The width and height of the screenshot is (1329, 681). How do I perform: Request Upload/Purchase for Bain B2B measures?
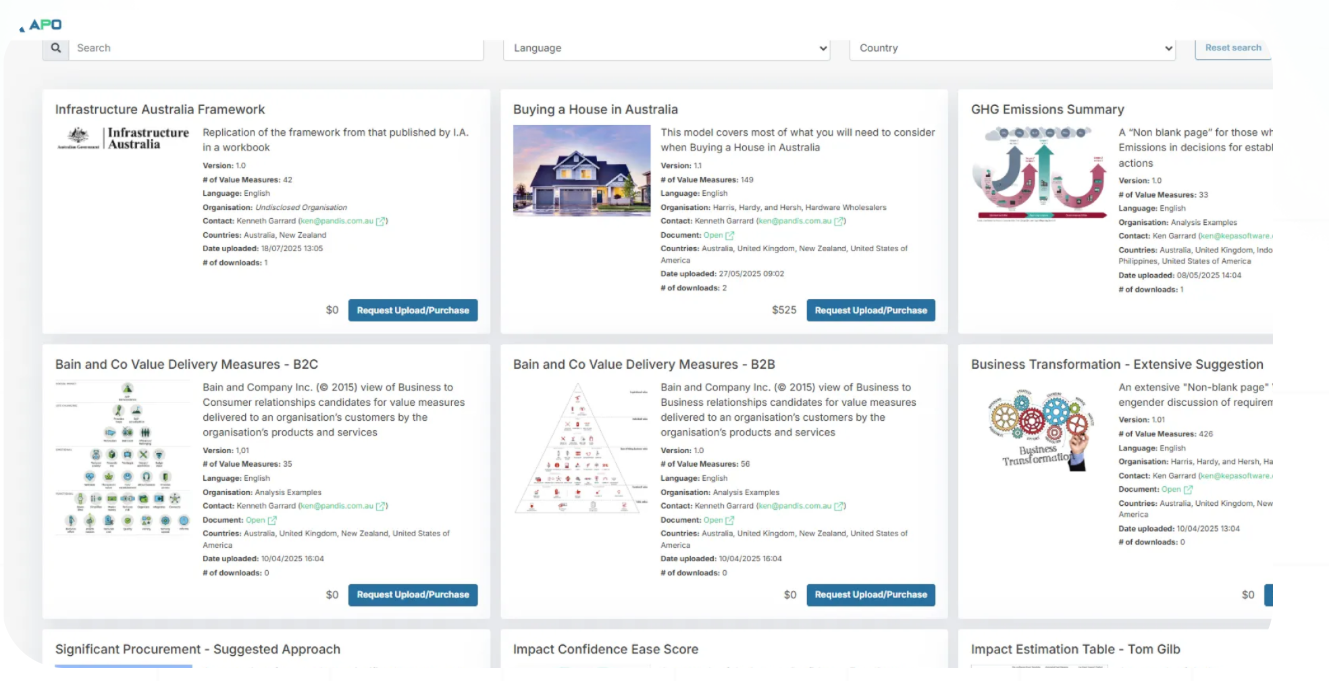pos(870,595)
